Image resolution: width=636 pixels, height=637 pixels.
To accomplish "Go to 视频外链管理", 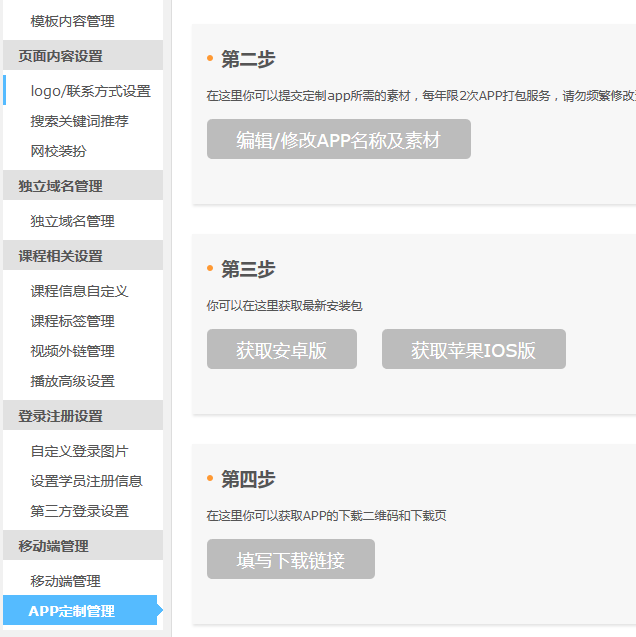I will pyautogui.click(x=72, y=351).
